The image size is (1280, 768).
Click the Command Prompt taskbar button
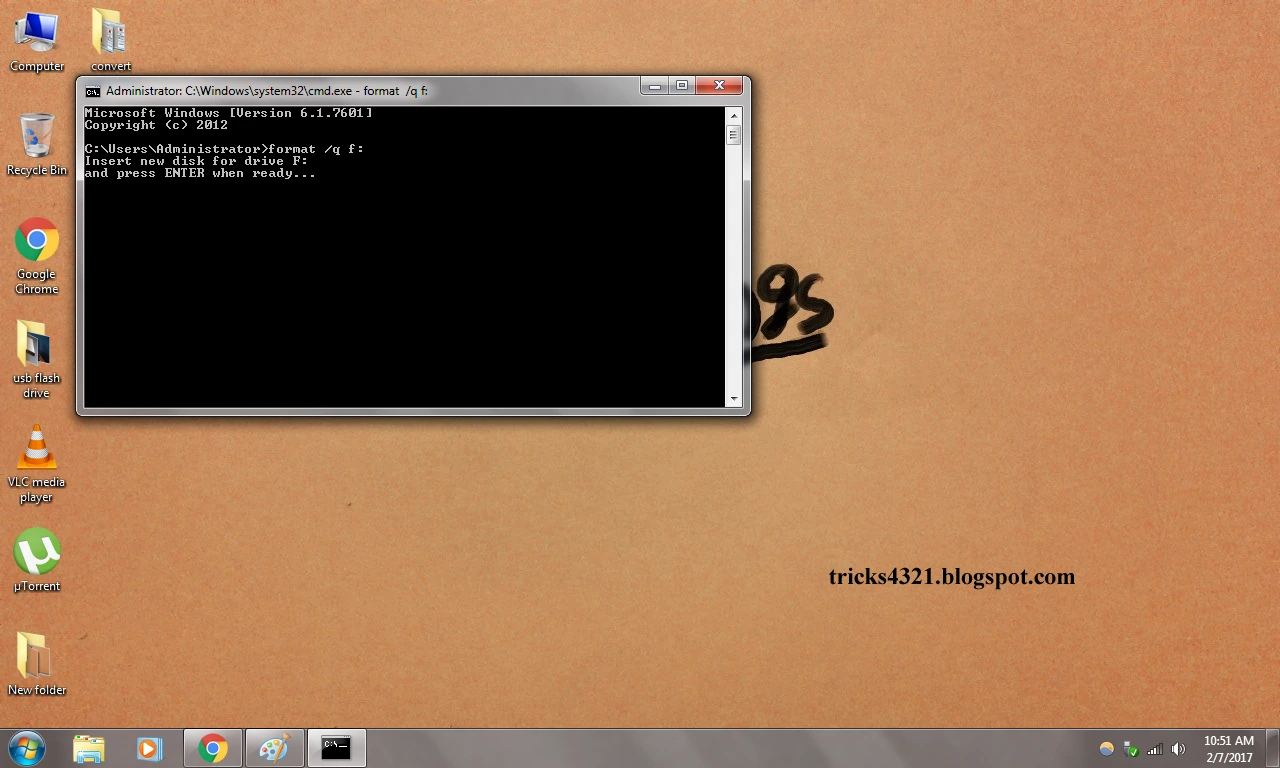[x=336, y=748]
